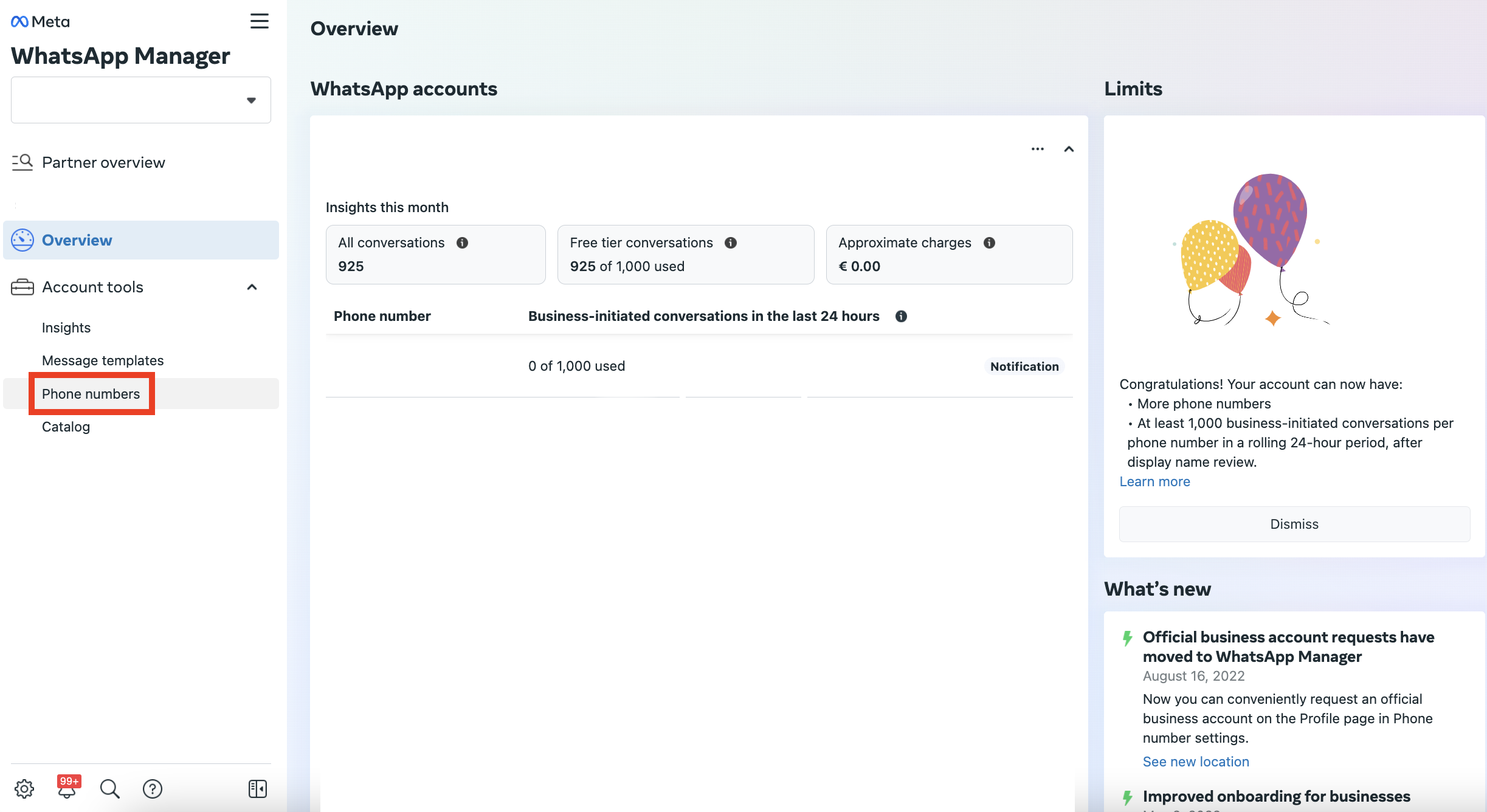Click info icon beside Free tier conversations

(x=731, y=243)
